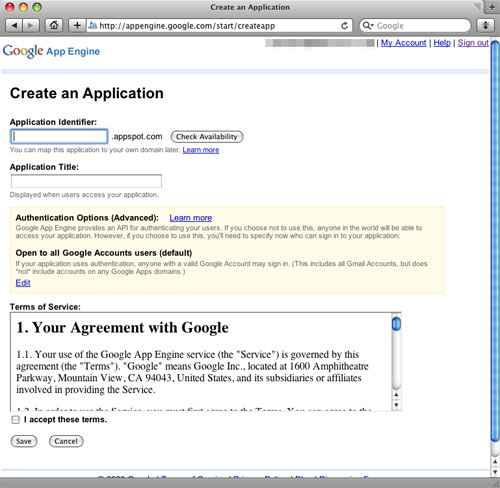This screenshot has height=488, width=500.
Task: Zoom the window with green button
Action: click(37, 7)
